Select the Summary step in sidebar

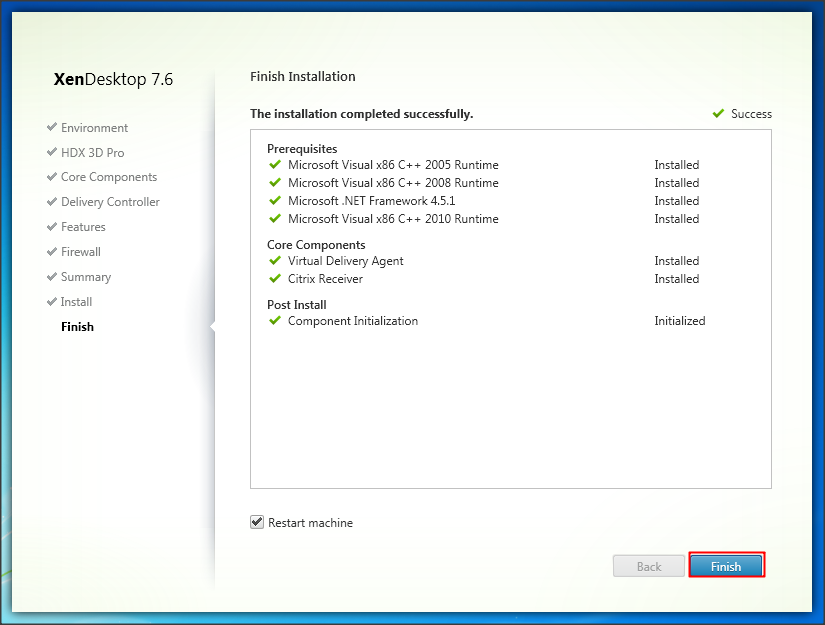tap(85, 277)
